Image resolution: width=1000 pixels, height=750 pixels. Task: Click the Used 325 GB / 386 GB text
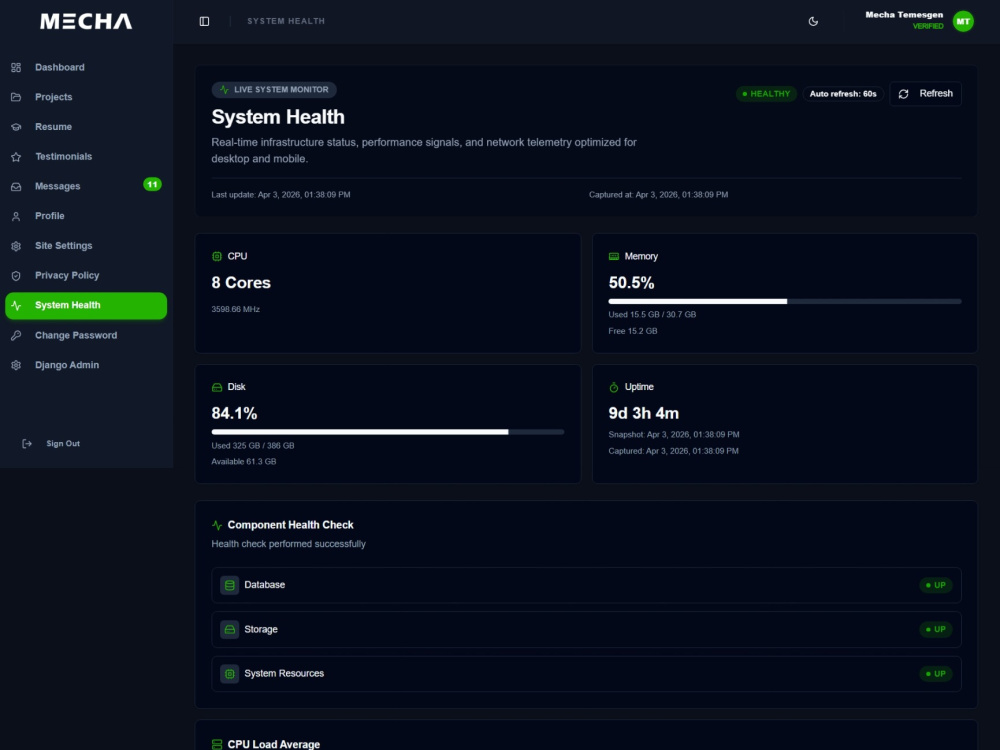(x=253, y=446)
